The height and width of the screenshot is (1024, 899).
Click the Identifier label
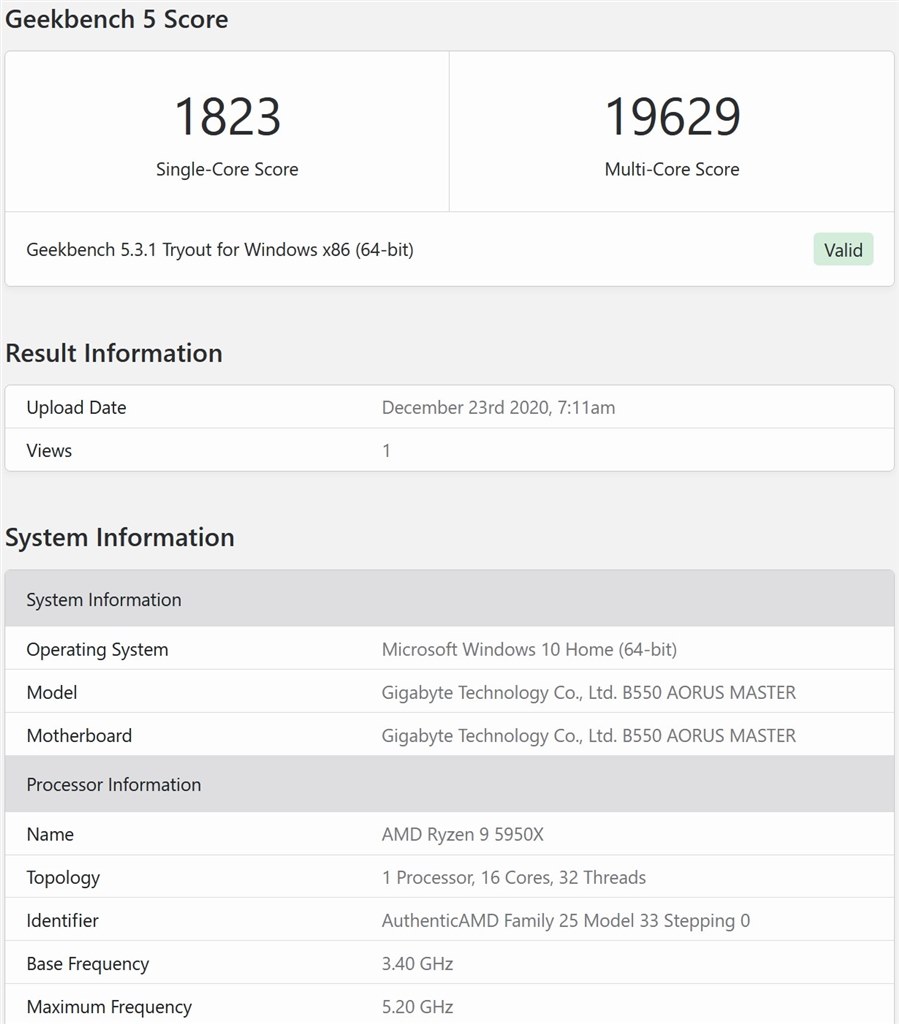(x=62, y=920)
